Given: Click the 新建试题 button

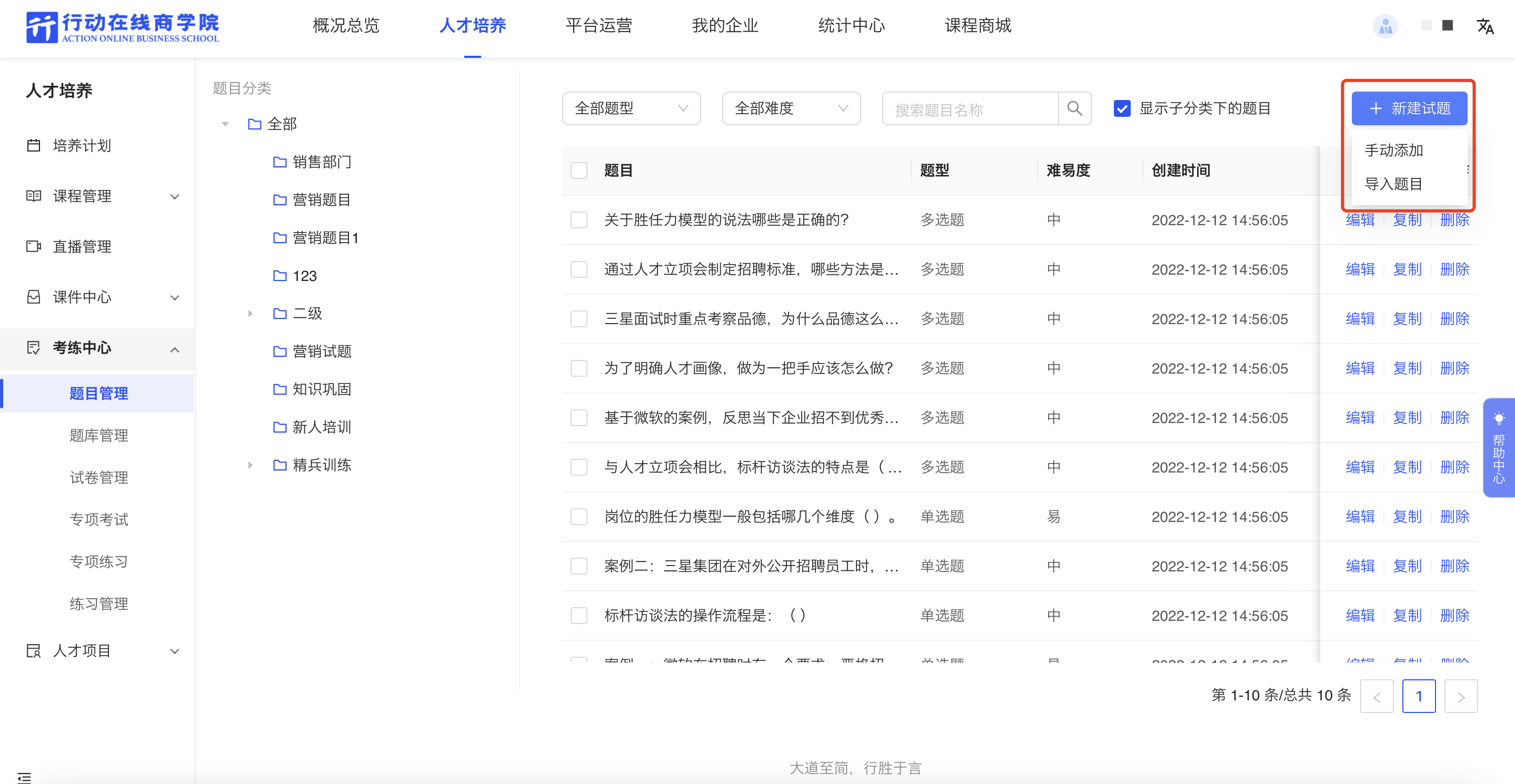Looking at the screenshot, I should pyautogui.click(x=1409, y=109).
